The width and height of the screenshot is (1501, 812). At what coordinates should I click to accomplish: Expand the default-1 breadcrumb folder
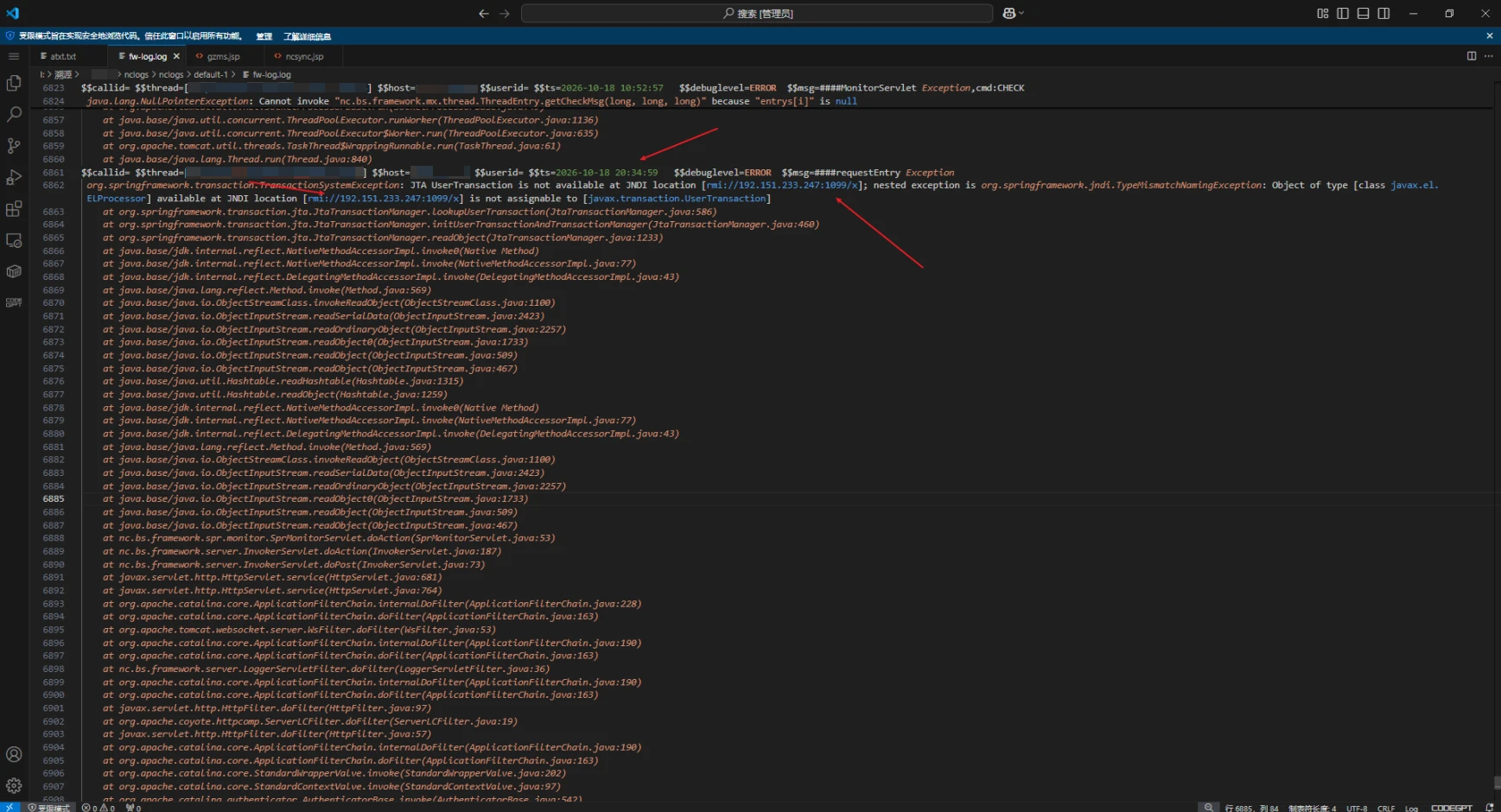pos(210,74)
